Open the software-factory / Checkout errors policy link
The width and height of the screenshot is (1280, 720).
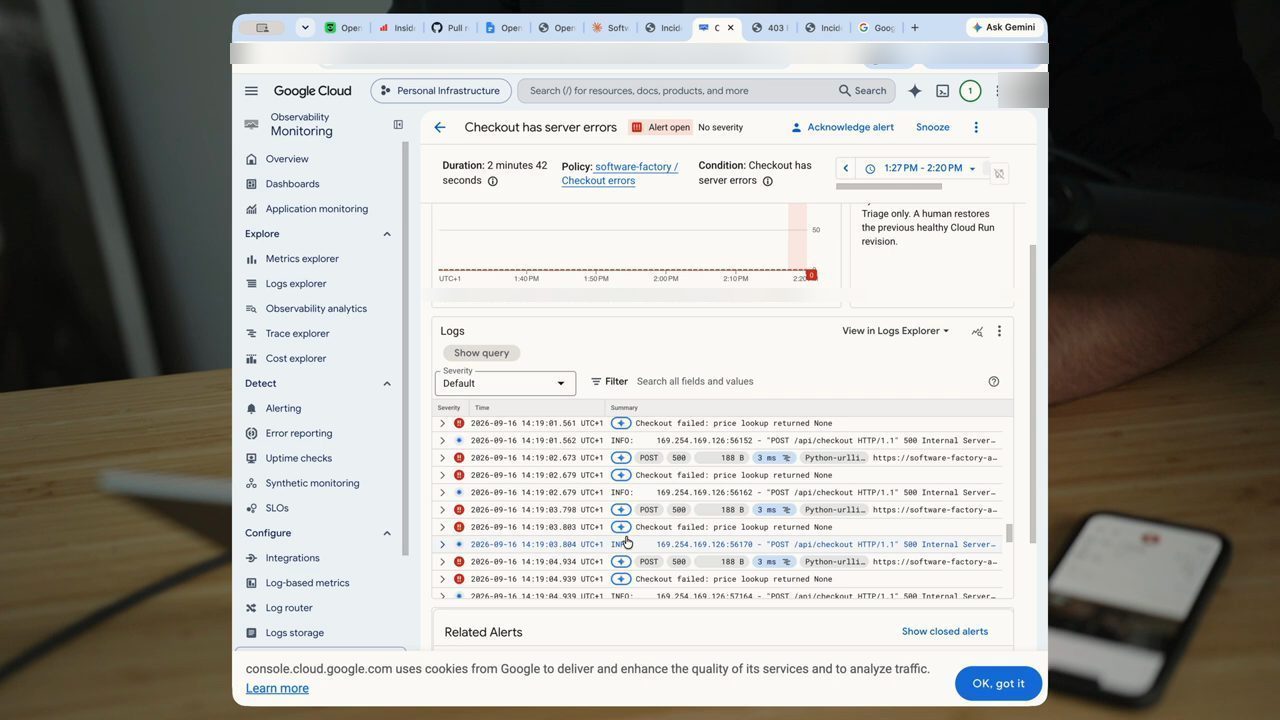620,174
